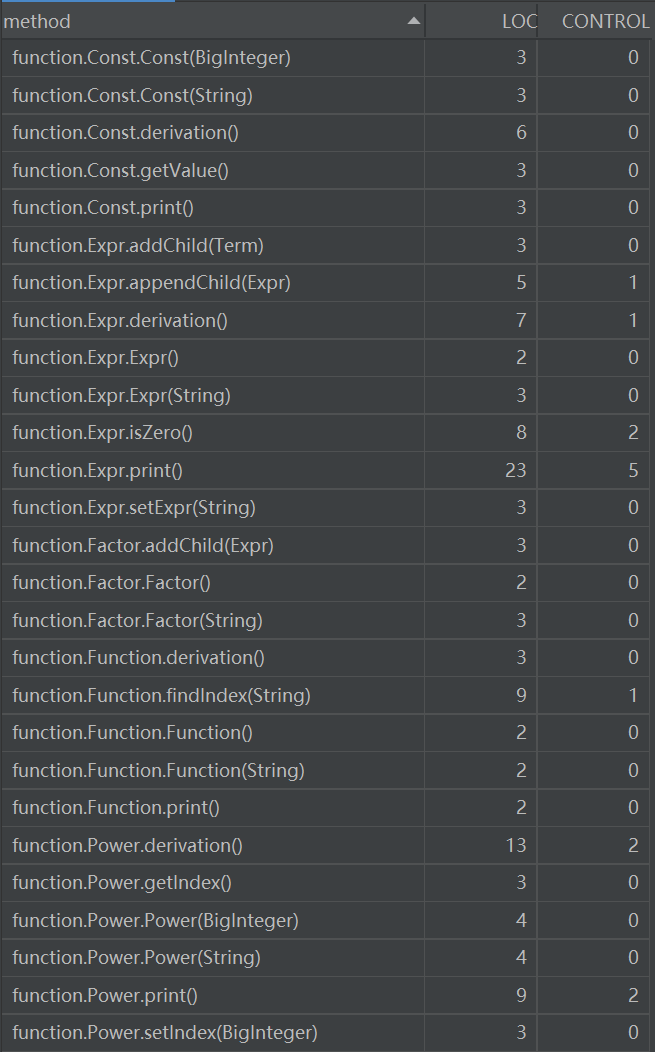Select the function.Power.getIndex() row
The height and width of the screenshot is (1052, 655).
122,882
